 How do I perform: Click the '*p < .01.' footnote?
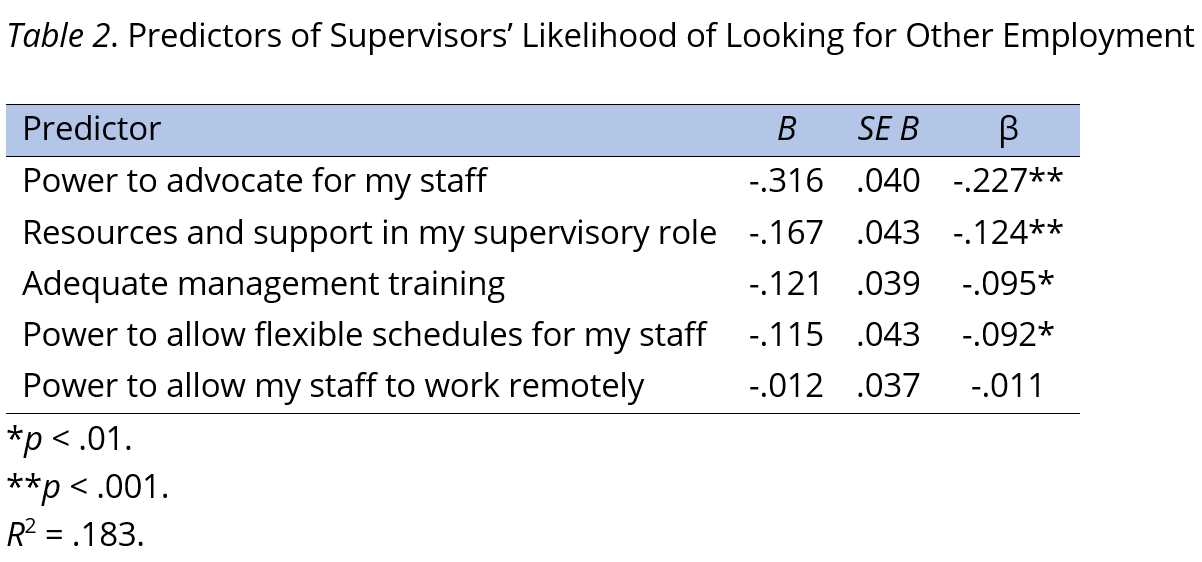pos(69,439)
